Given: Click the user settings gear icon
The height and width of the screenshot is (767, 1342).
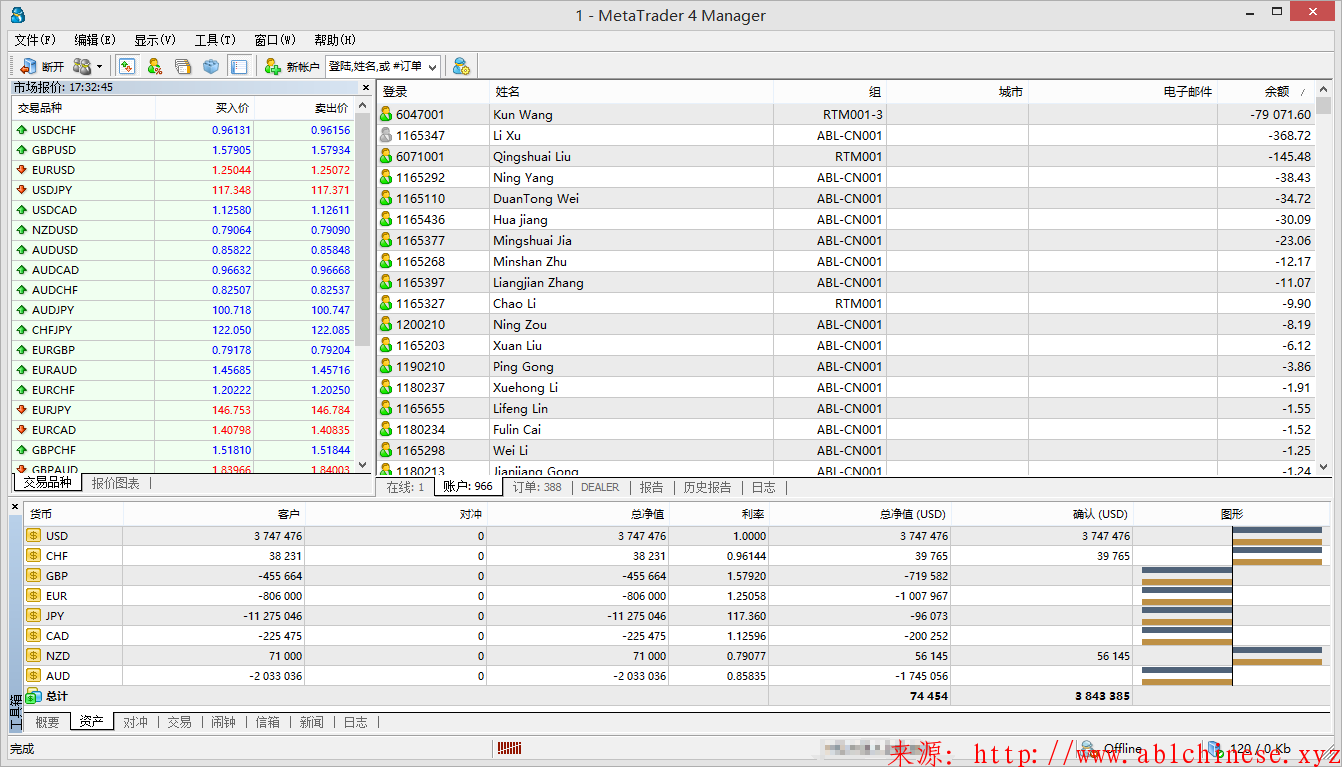Looking at the screenshot, I should coord(461,66).
